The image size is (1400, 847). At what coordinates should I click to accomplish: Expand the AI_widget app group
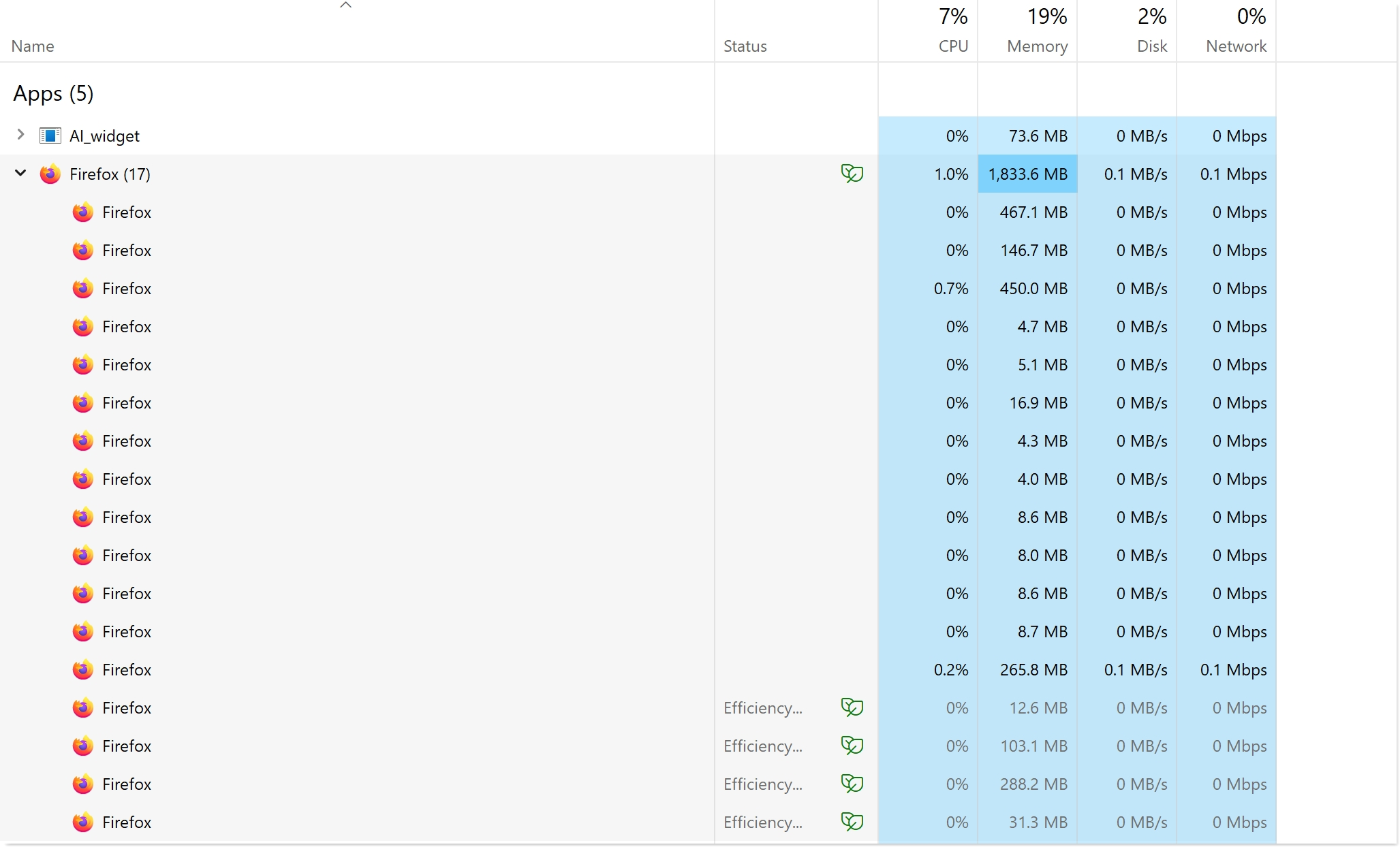coord(20,135)
